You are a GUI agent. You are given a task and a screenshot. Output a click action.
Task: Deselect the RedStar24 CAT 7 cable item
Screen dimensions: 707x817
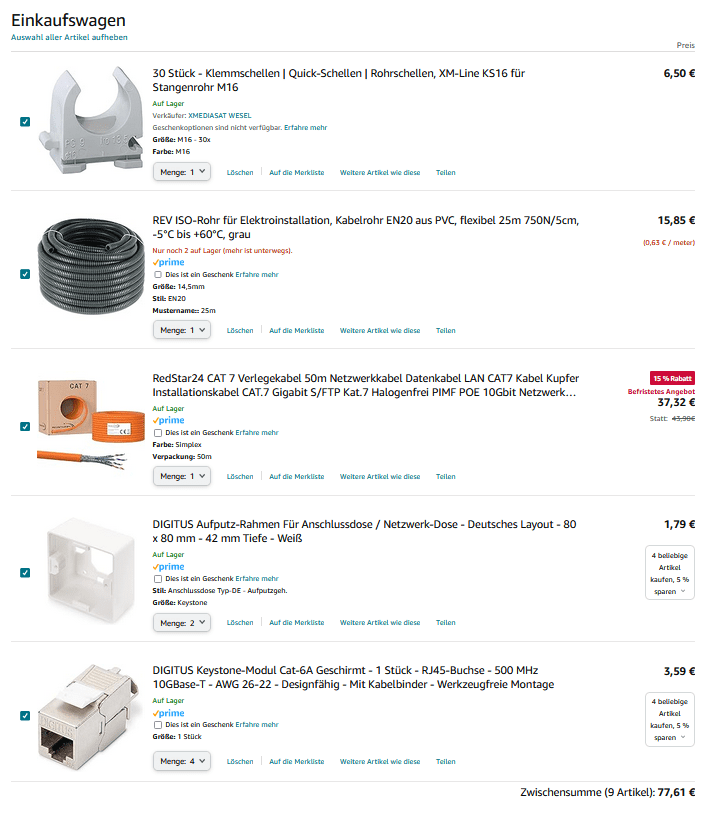coord(25,426)
